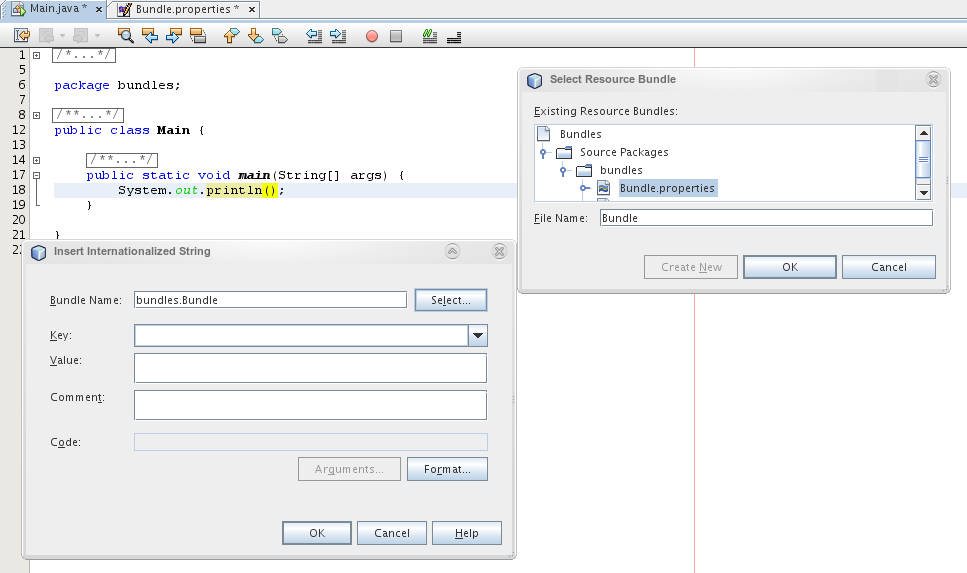The width and height of the screenshot is (967, 573).
Task: Focus the Key combo text field
Action: (x=301, y=336)
